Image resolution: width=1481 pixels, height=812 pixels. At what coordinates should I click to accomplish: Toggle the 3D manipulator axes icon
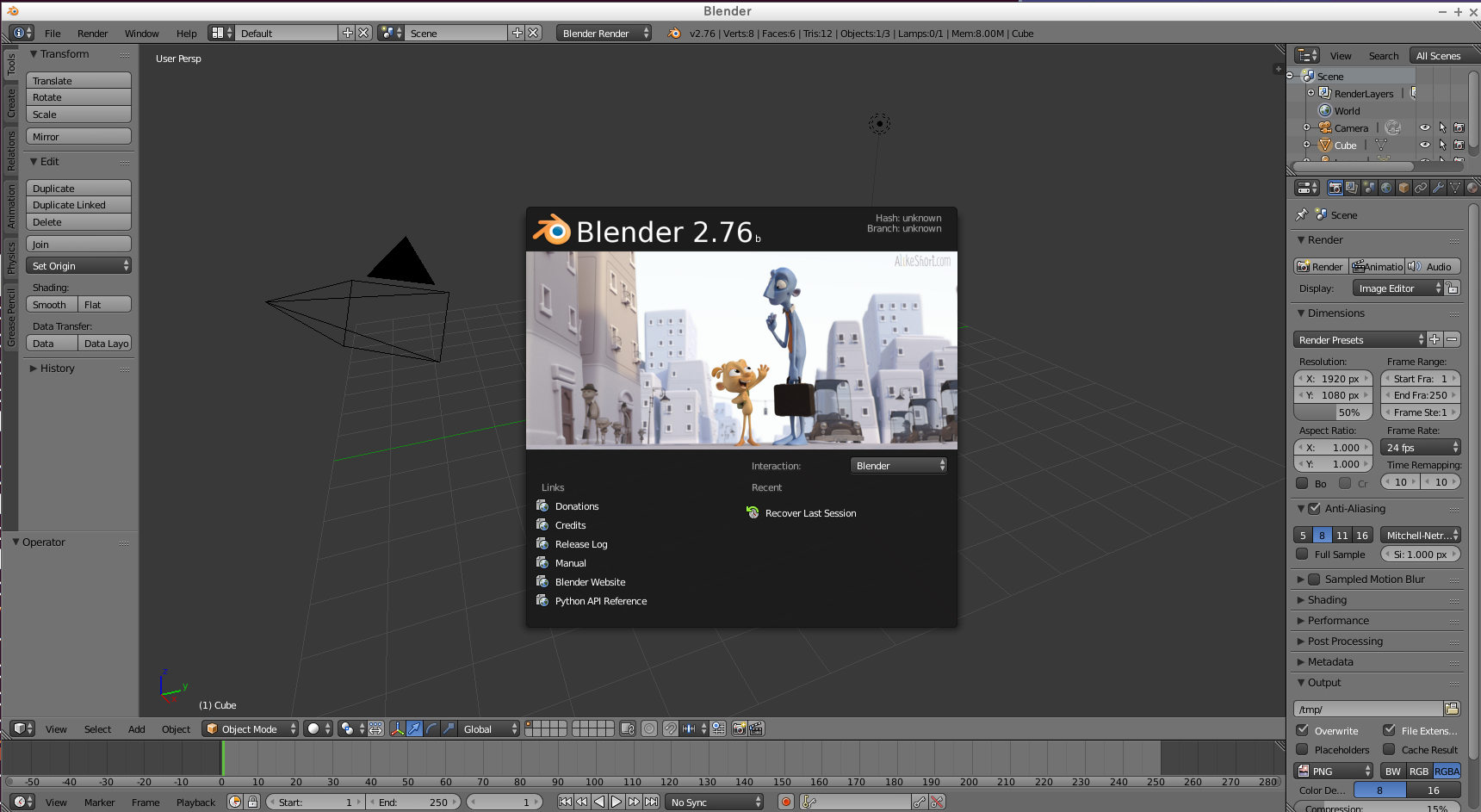397,728
